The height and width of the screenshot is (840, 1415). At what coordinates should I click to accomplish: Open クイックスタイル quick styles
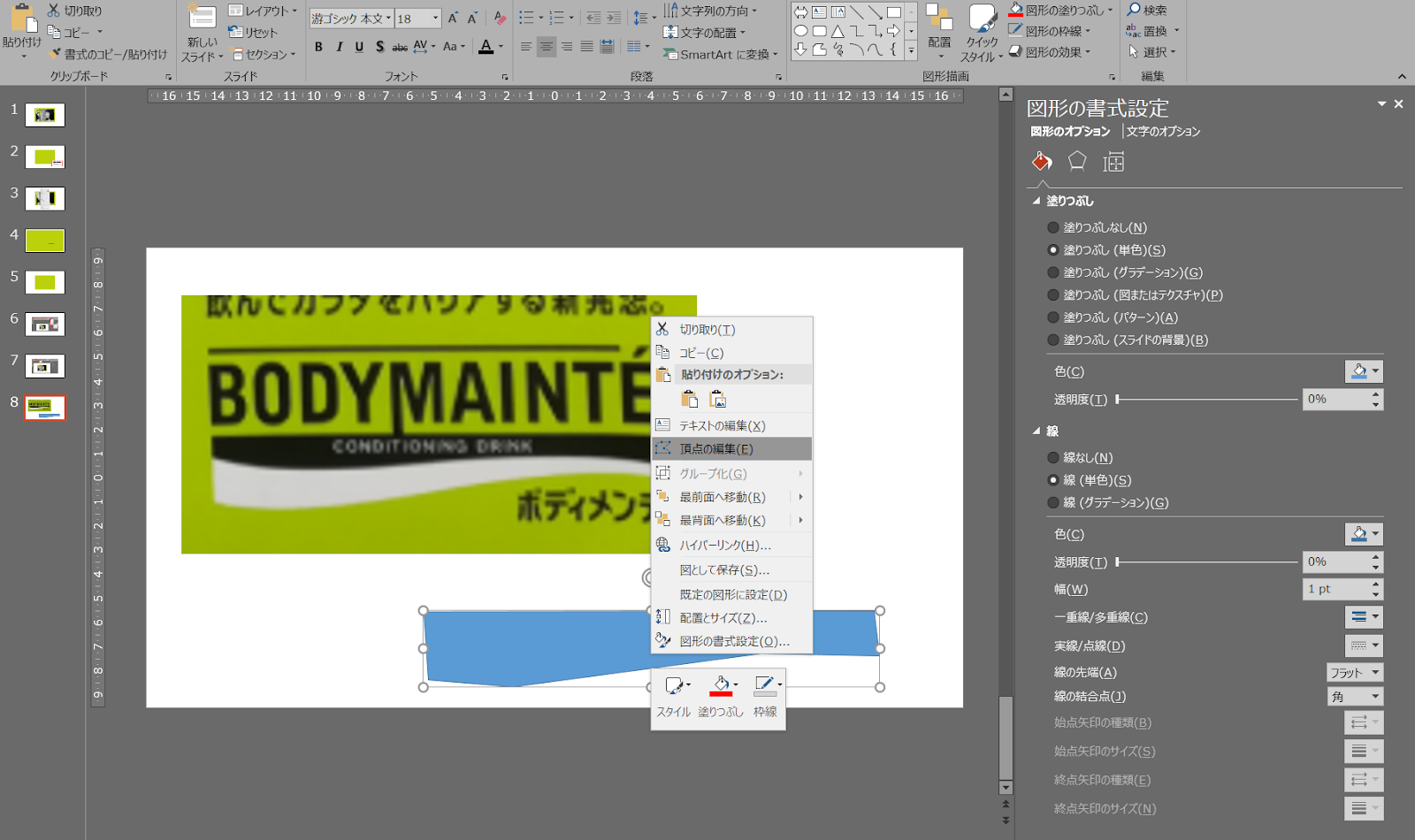coord(982,34)
